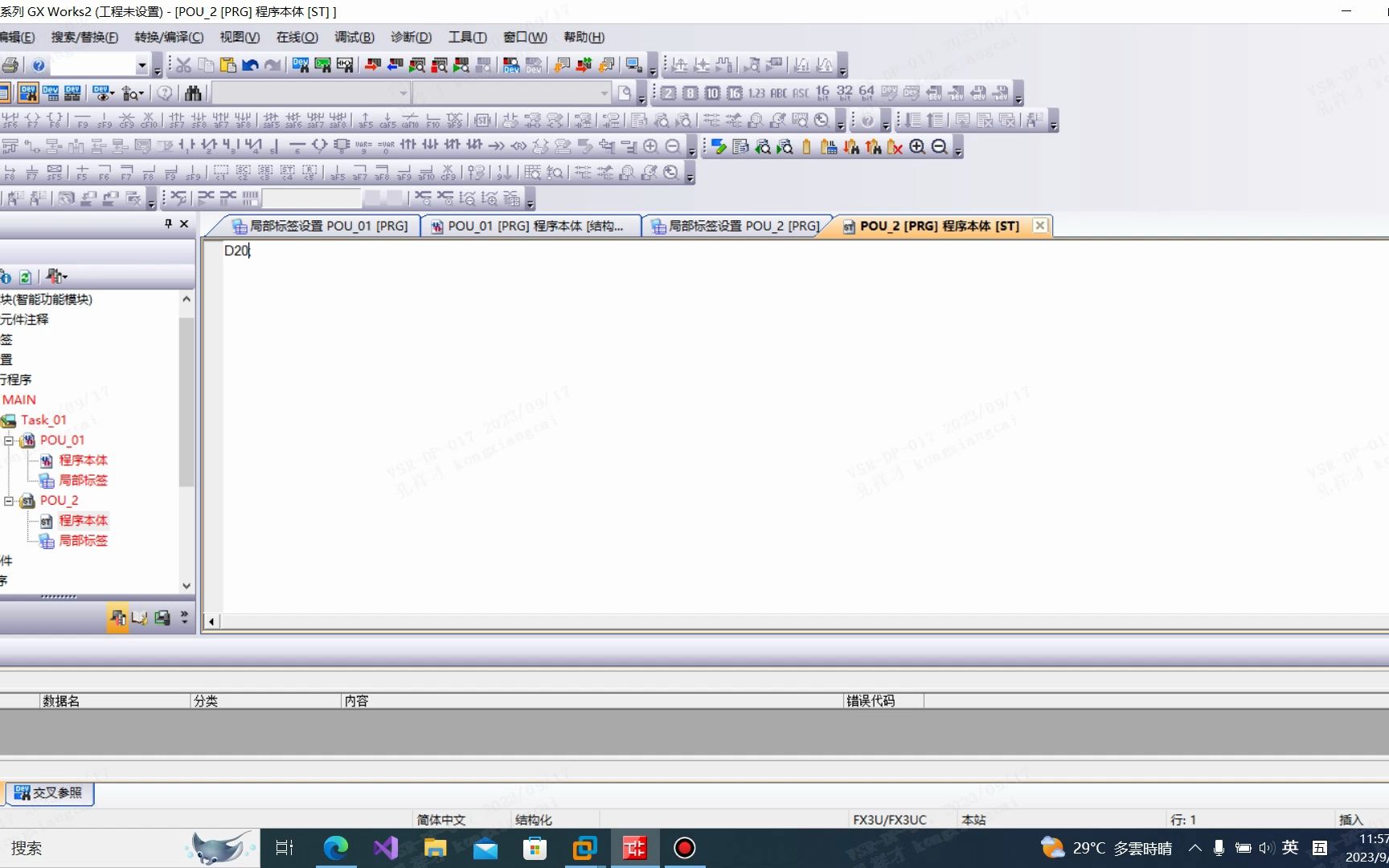Image resolution: width=1389 pixels, height=868 pixels.
Task: Select the hexadecimal '16' display format icon
Action: point(734,93)
